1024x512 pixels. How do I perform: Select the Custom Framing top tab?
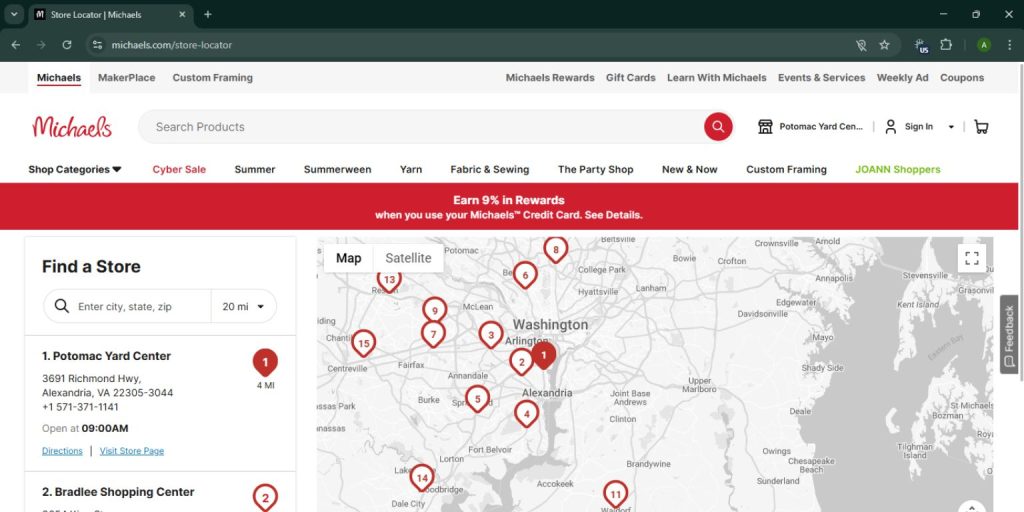pyautogui.click(x=212, y=78)
